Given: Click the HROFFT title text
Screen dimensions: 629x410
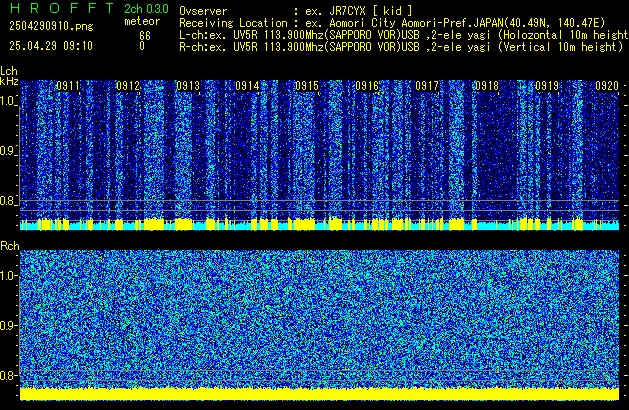Looking at the screenshot, I should point(62,8).
